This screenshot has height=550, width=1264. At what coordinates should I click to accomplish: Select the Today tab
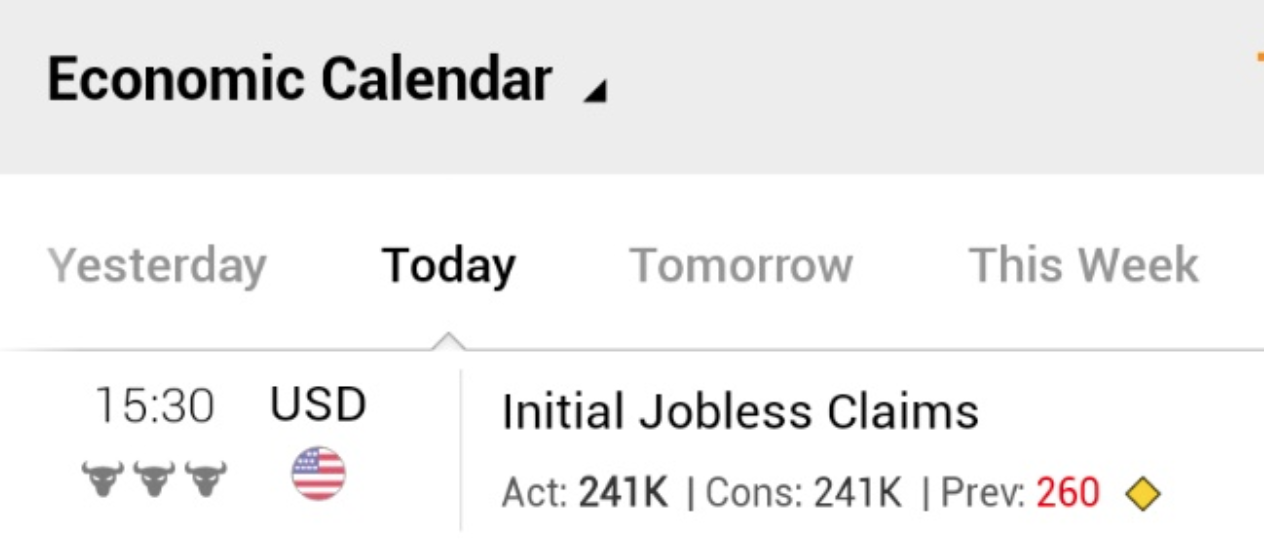click(x=448, y=266)
